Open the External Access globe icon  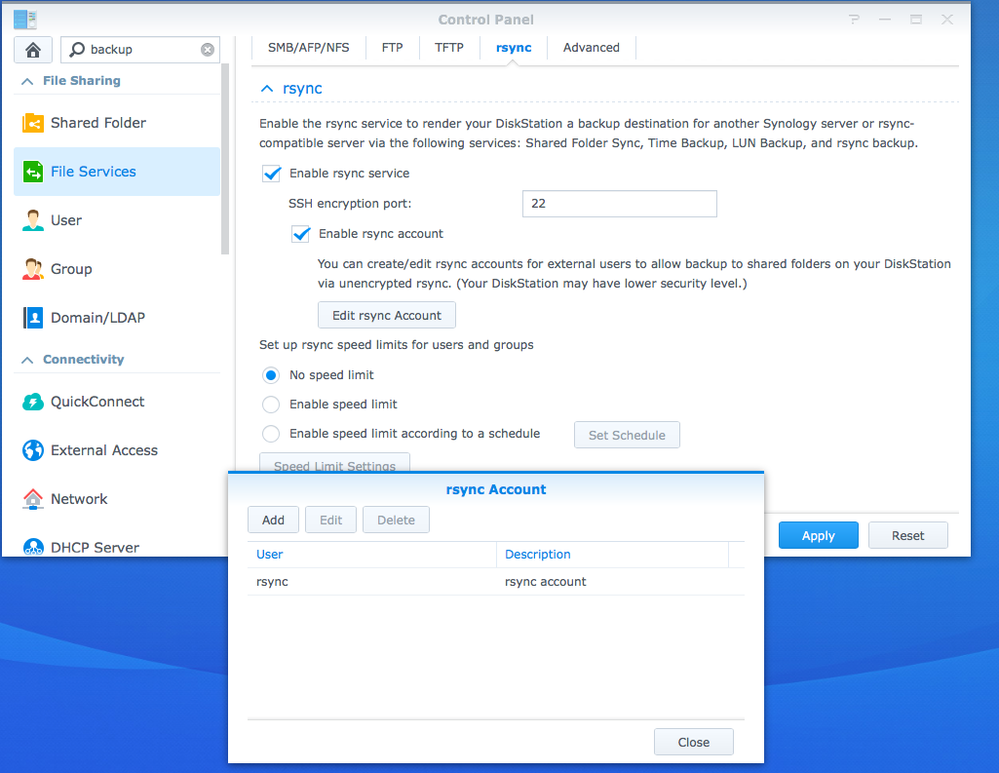pos(32,450)
